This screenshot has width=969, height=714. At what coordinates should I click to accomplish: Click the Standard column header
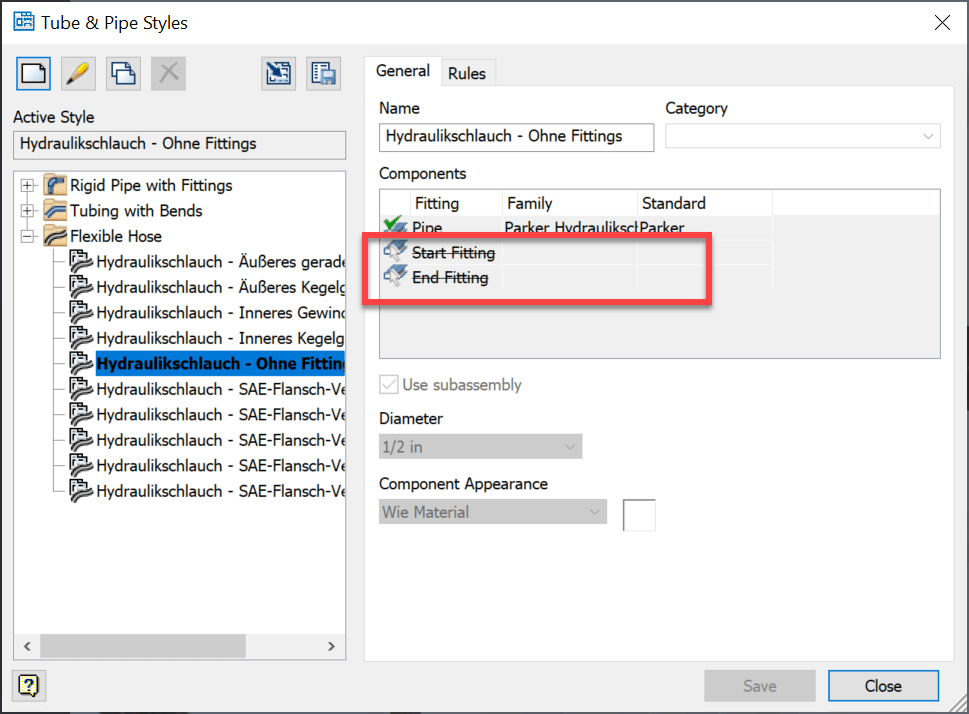(705, 203)
